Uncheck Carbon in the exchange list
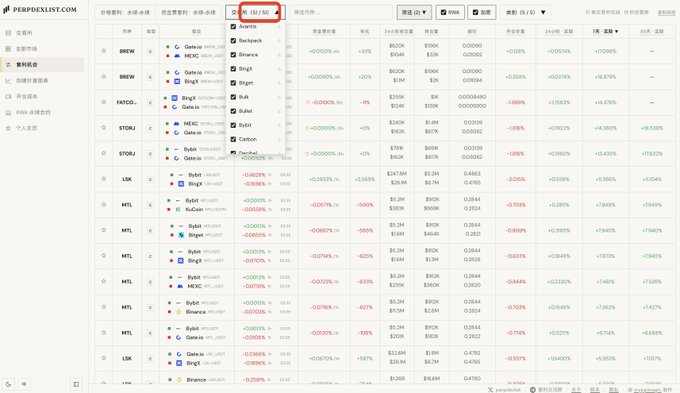The image size is (680, 393). click(x=233, y=139)
